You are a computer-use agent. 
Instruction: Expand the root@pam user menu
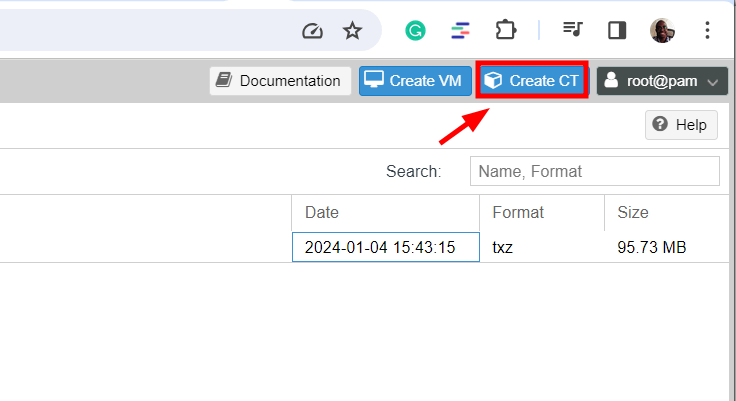tap(661, 81)
